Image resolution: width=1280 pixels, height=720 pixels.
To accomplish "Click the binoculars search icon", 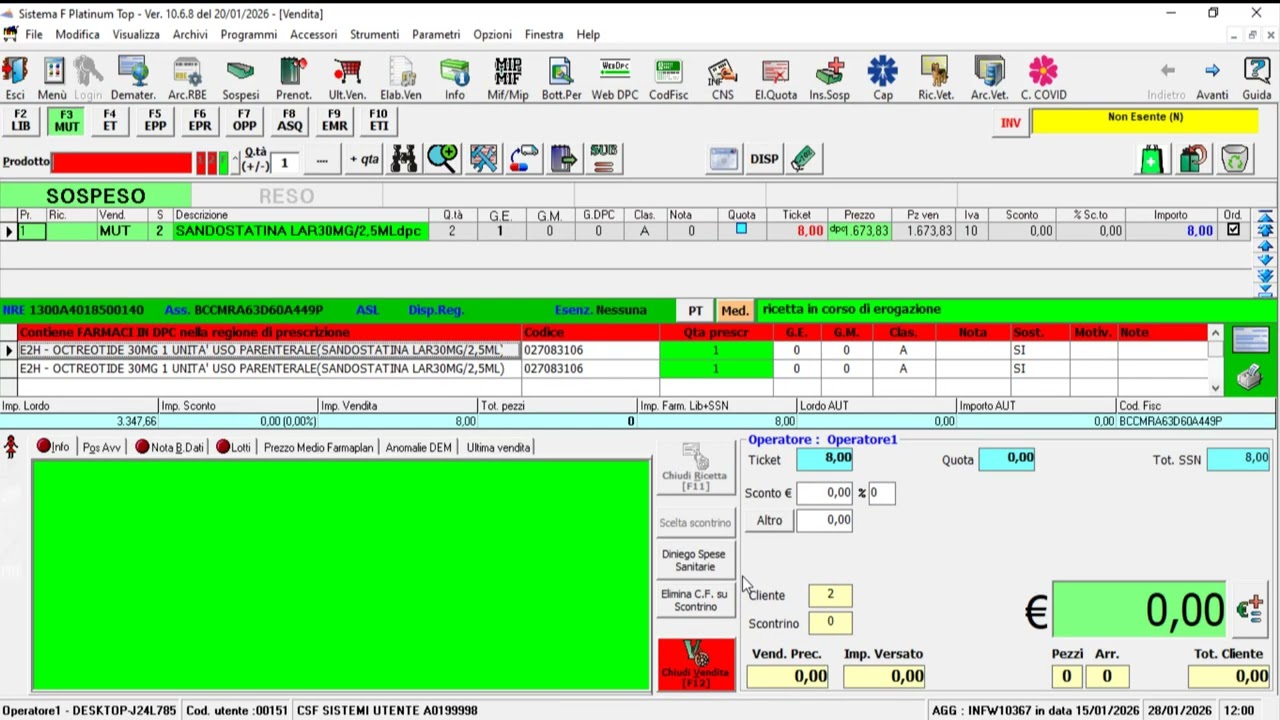I will (x=404, y=159).
